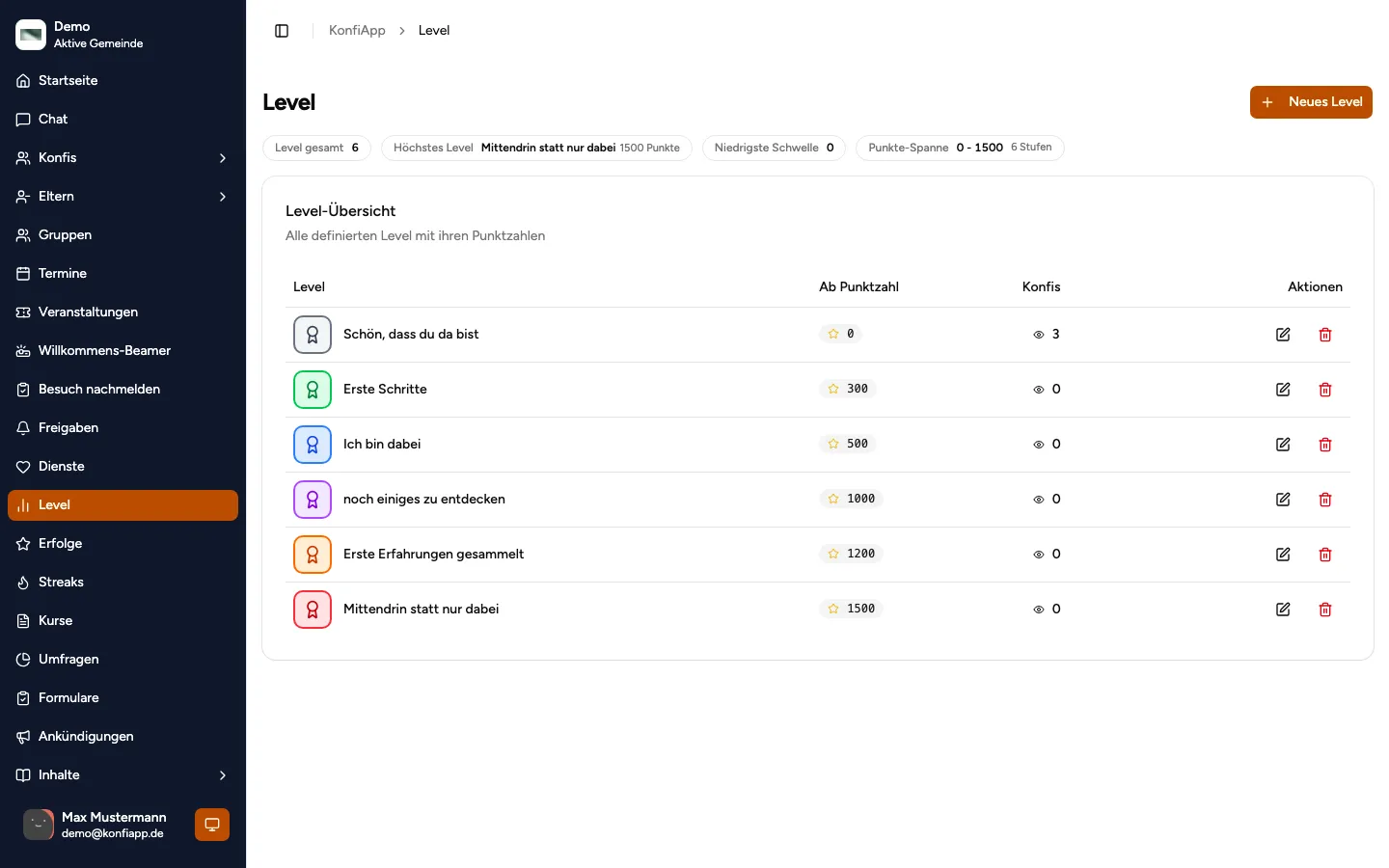The width and height of the screenshot is (1389, 868).
Task: Create a new level with Neues Level
Action: point(1311,102)
